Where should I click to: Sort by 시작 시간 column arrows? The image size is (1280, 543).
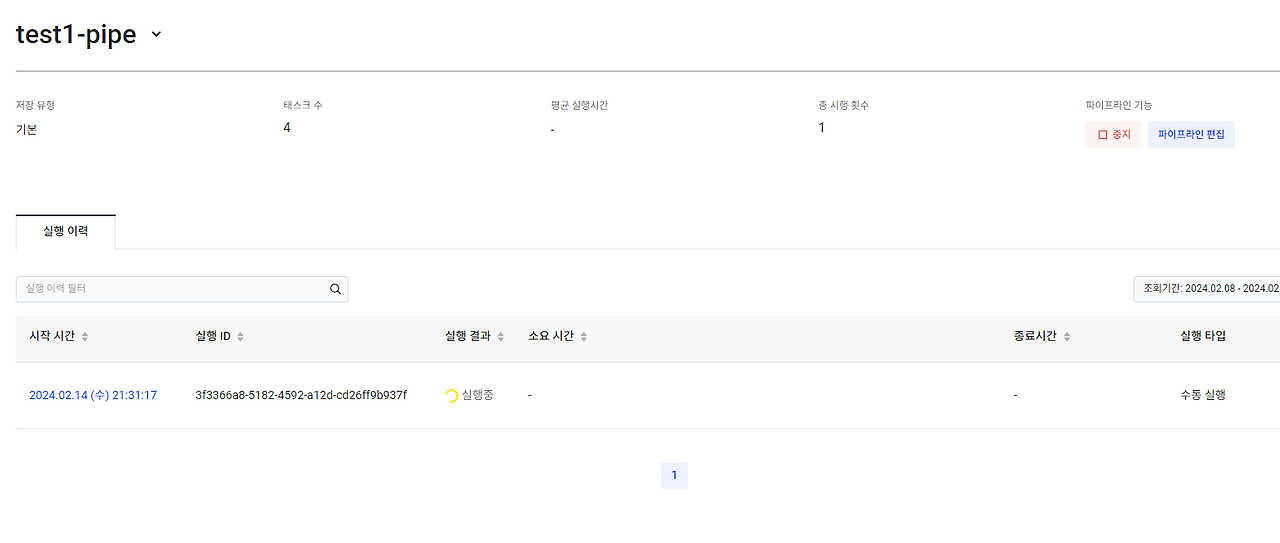[x=85, y=337]
